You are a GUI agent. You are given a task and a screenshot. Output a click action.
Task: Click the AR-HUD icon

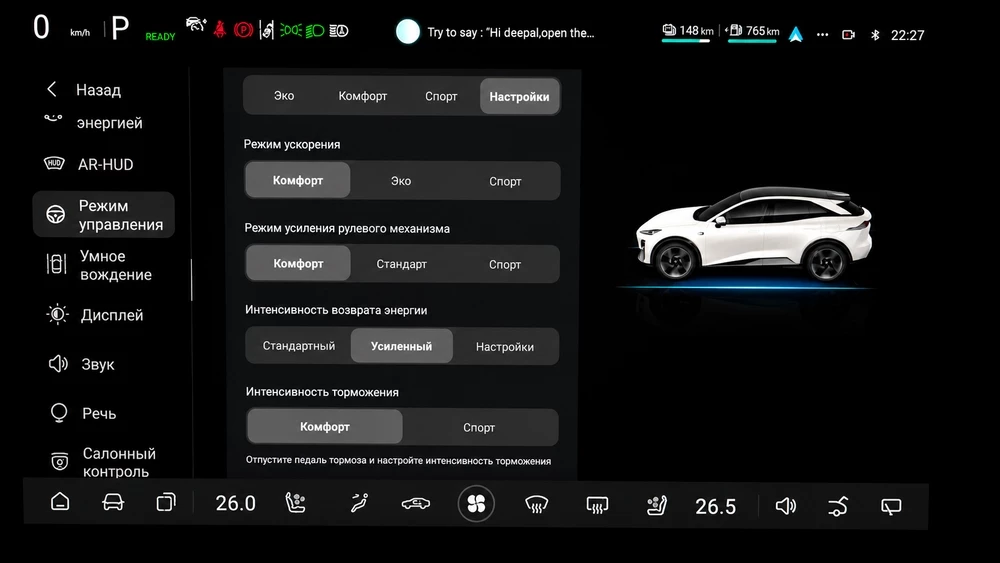pyautogui.click(x=54, y=164)
